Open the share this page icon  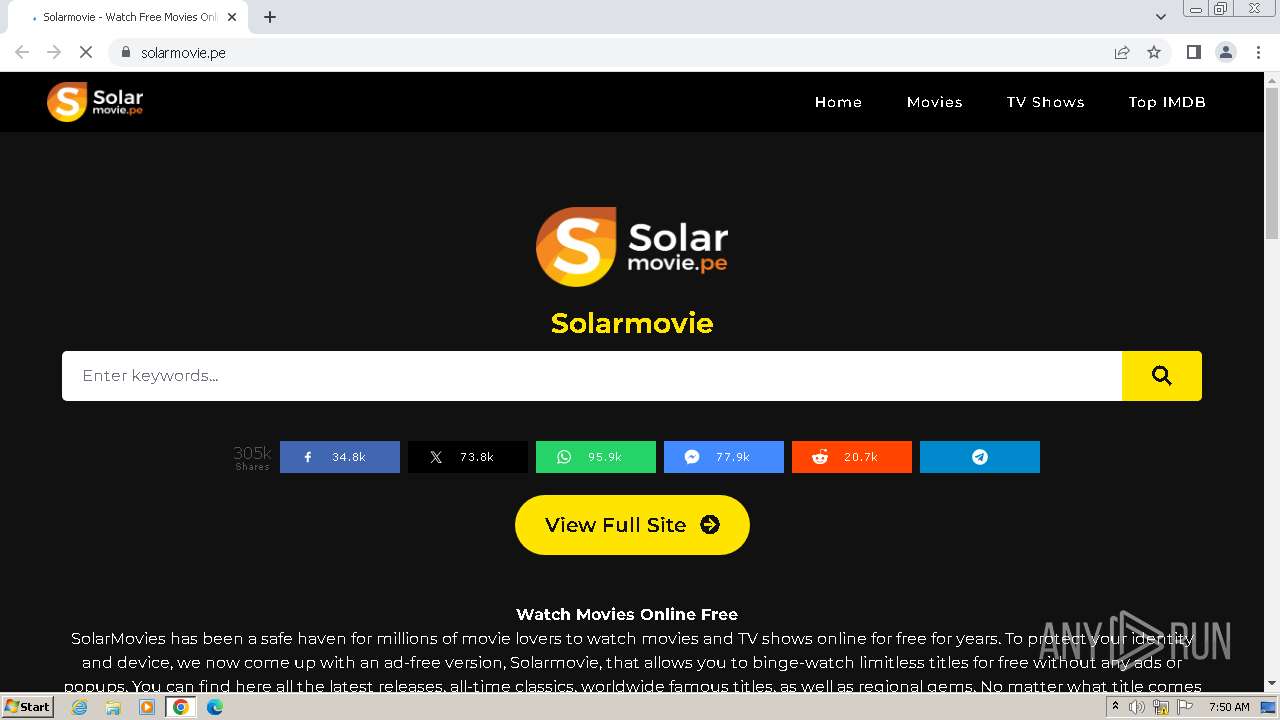(1122, 52)
